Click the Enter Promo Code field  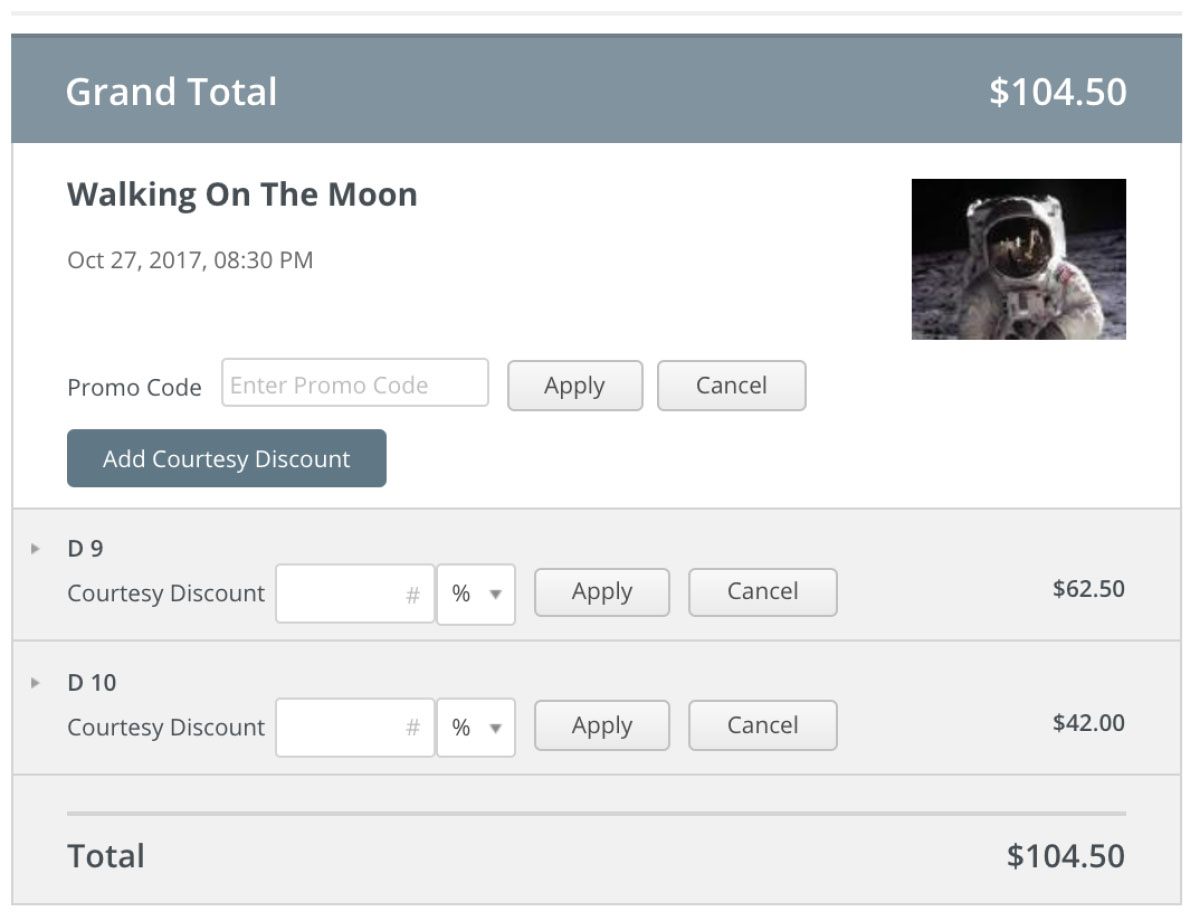pyautogui.click(x=355, y=384)
